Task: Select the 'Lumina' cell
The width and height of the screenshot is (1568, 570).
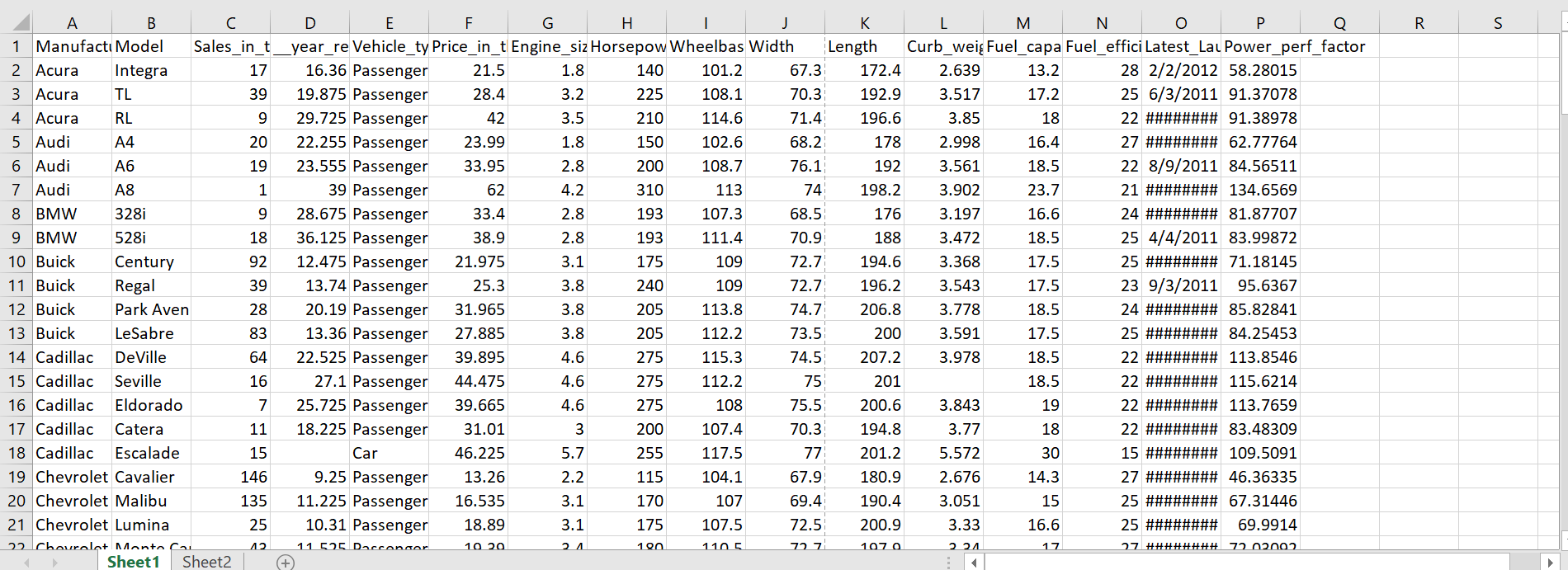Action: (x=151, y=525)
